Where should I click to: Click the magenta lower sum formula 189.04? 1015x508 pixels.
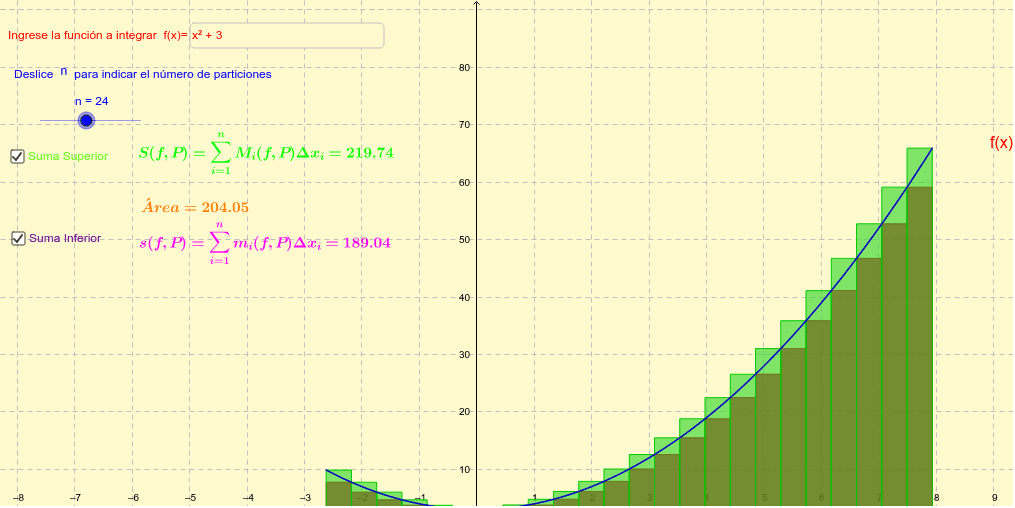tap(265, 243)
